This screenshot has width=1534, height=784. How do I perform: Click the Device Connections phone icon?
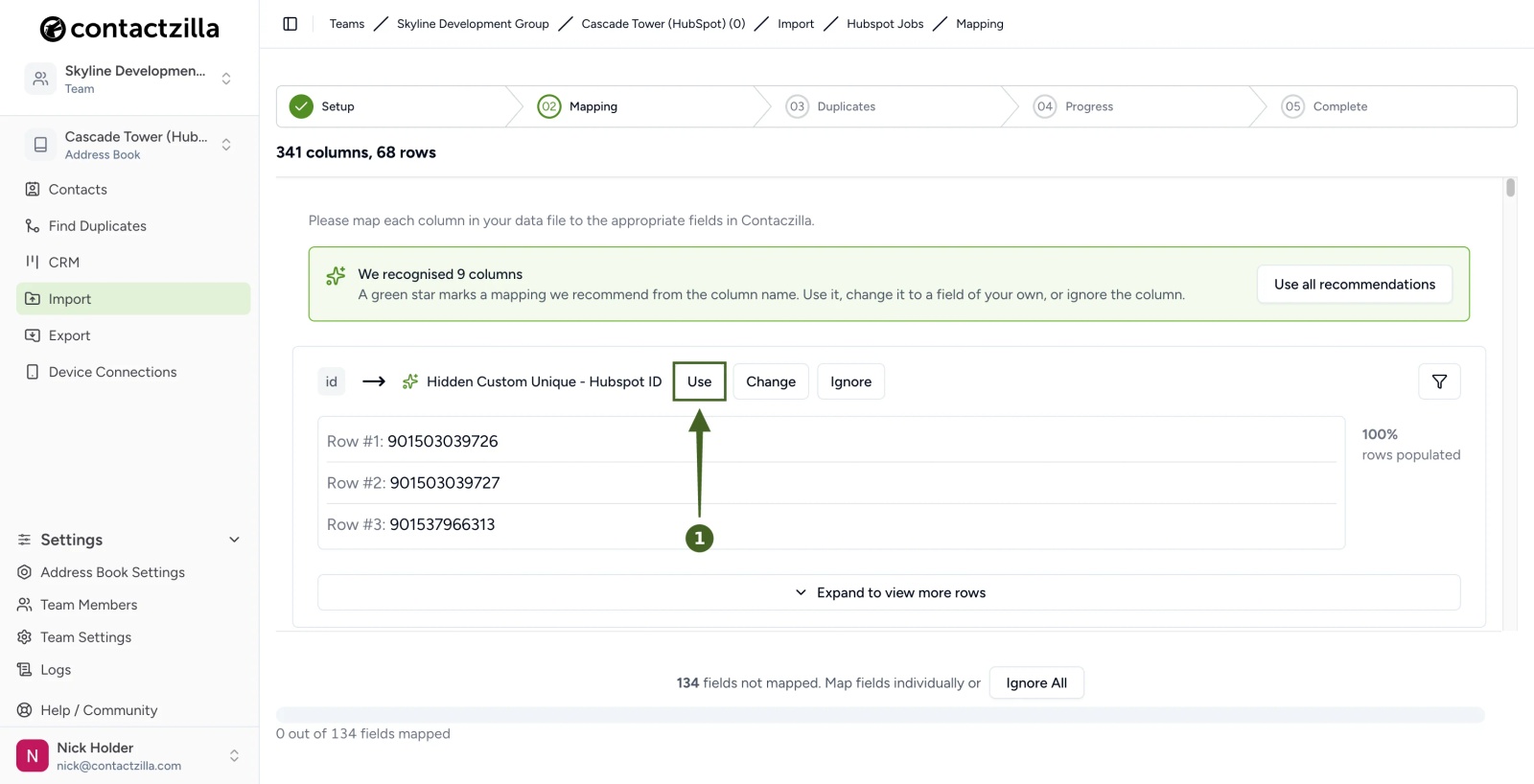(33, 372)
